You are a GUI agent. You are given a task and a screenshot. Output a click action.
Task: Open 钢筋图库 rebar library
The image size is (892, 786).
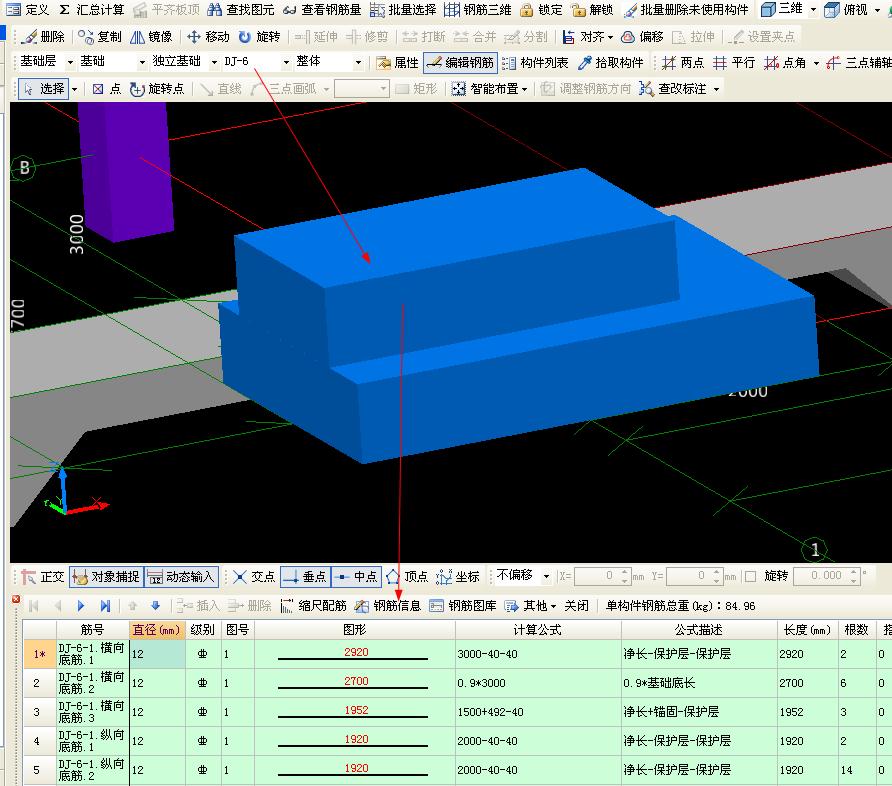click(x=463, y=606)
